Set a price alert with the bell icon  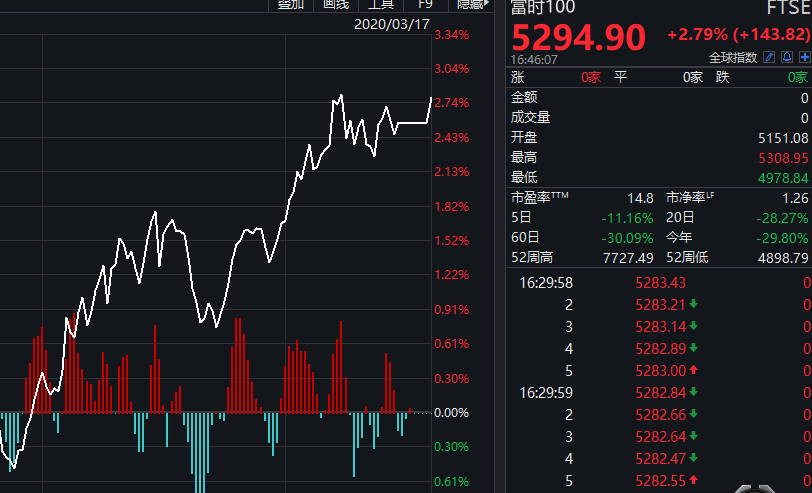pyautogui.click(x=787, y=57)
